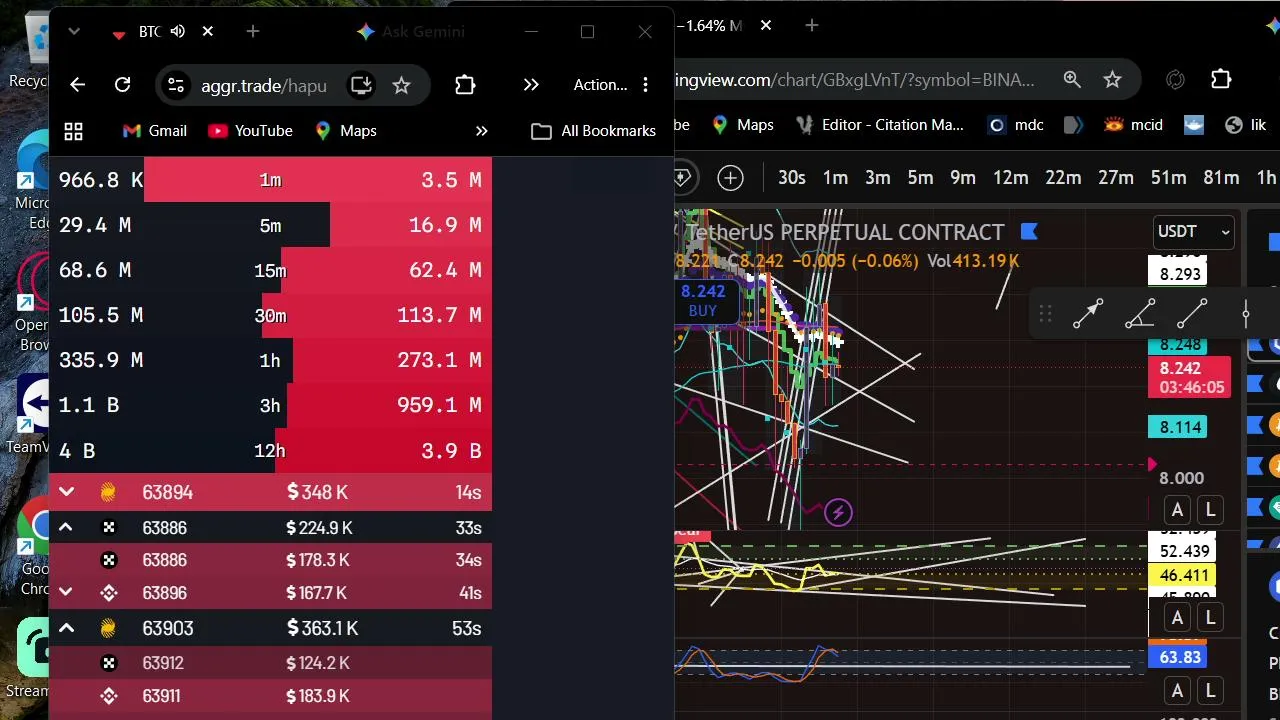1280x720 pixels.
Task: Show hidden toolbar items chevron before Action
Action: tap(531, 85)
